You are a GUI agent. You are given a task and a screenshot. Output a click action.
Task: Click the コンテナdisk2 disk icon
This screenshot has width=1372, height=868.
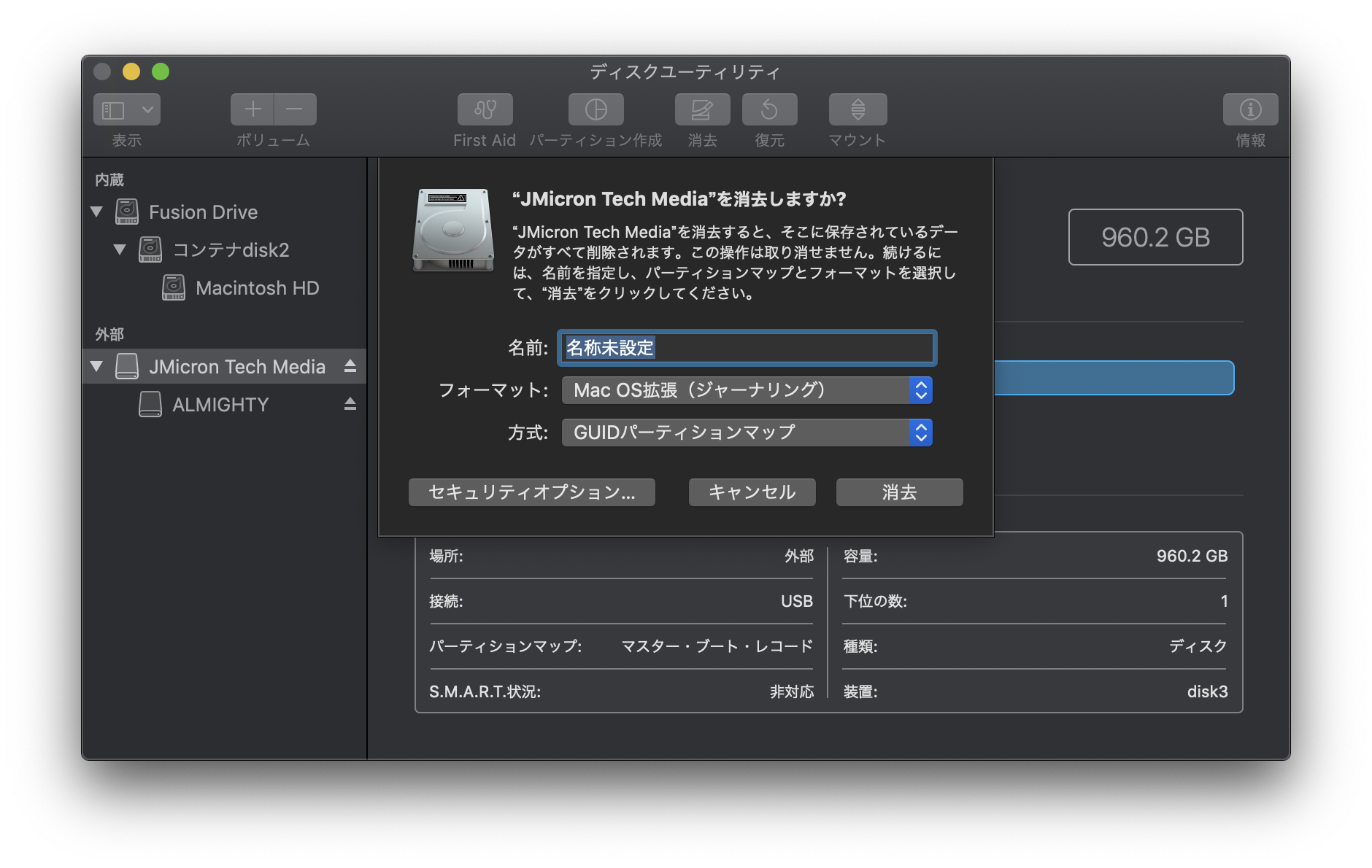point(150,249)
